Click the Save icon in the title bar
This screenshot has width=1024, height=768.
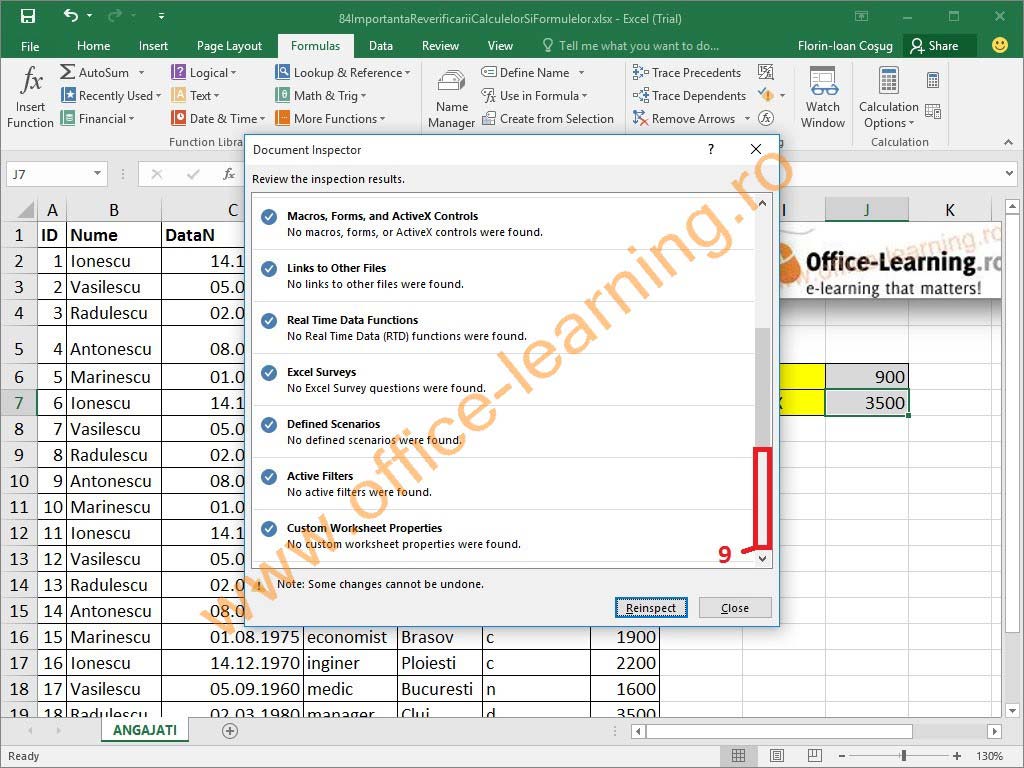point(27,16)
